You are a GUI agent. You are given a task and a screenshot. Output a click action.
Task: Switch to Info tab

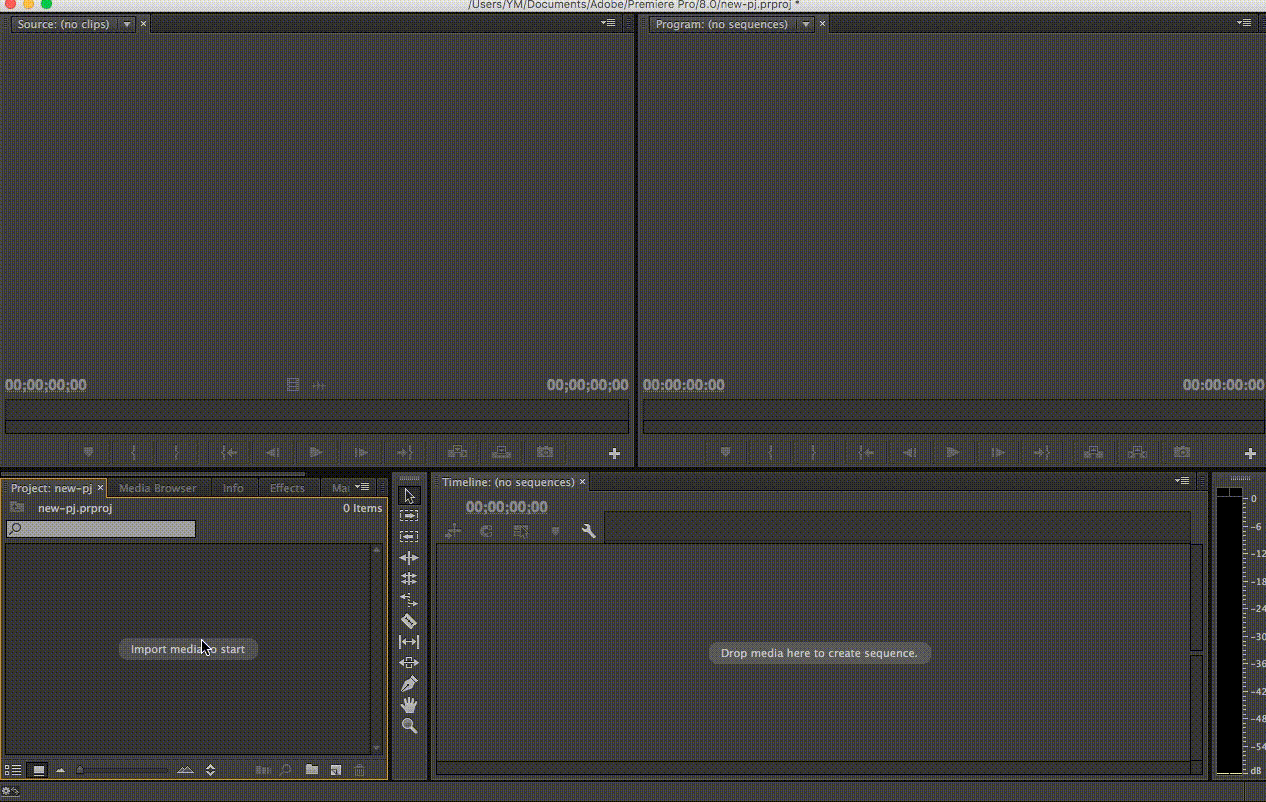[233, 488]
